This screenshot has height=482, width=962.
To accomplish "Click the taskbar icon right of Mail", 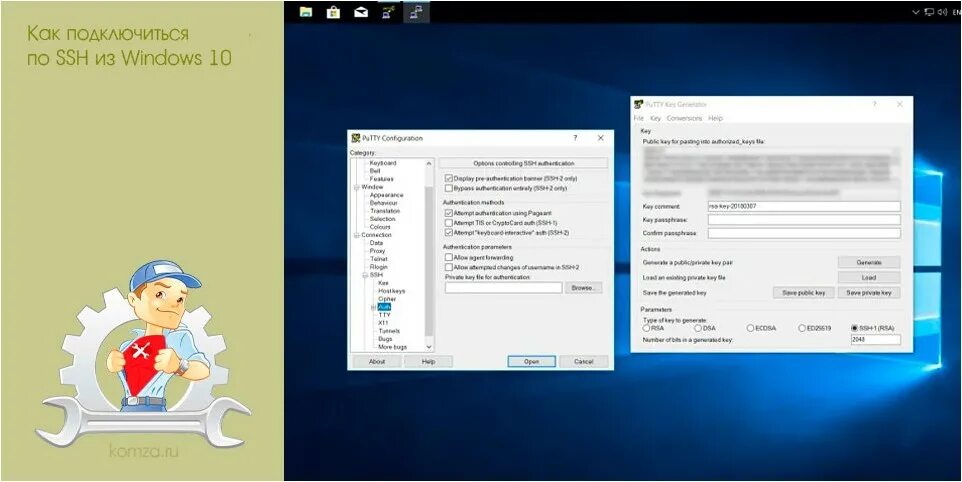I will point(388,11).
